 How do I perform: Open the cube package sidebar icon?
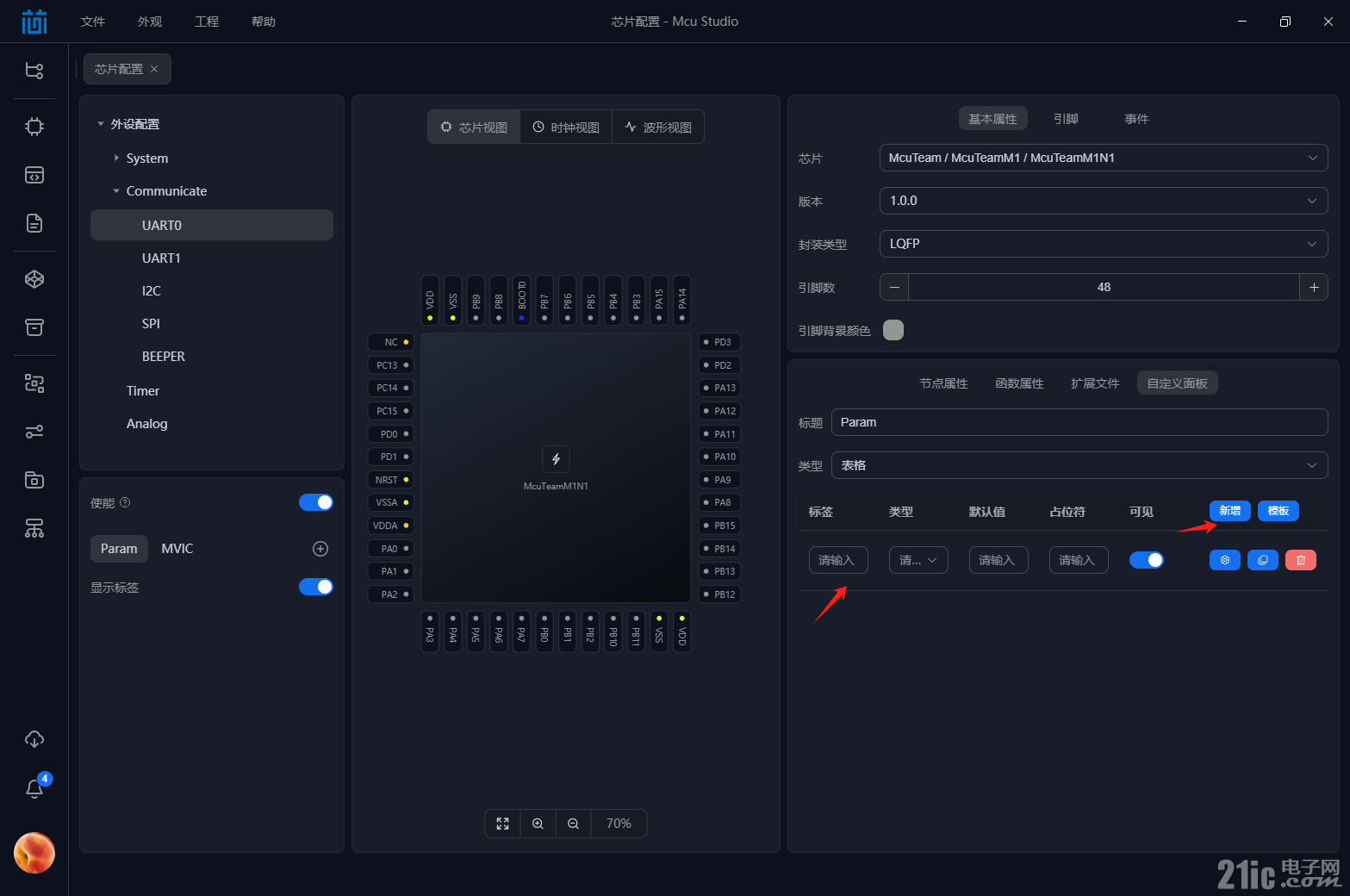coord(34,279)
